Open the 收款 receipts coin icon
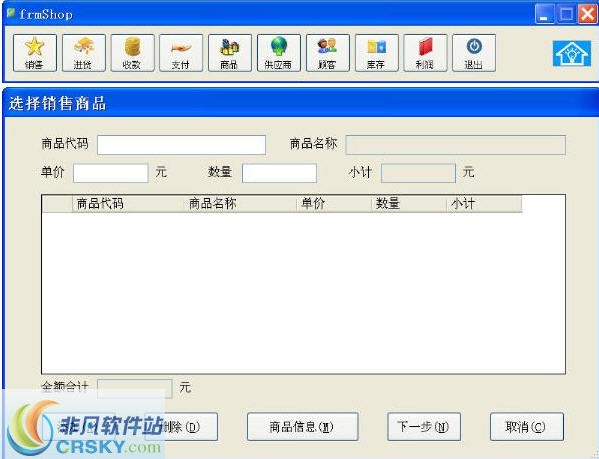599x459 pixels. click(x=133, y=53)
